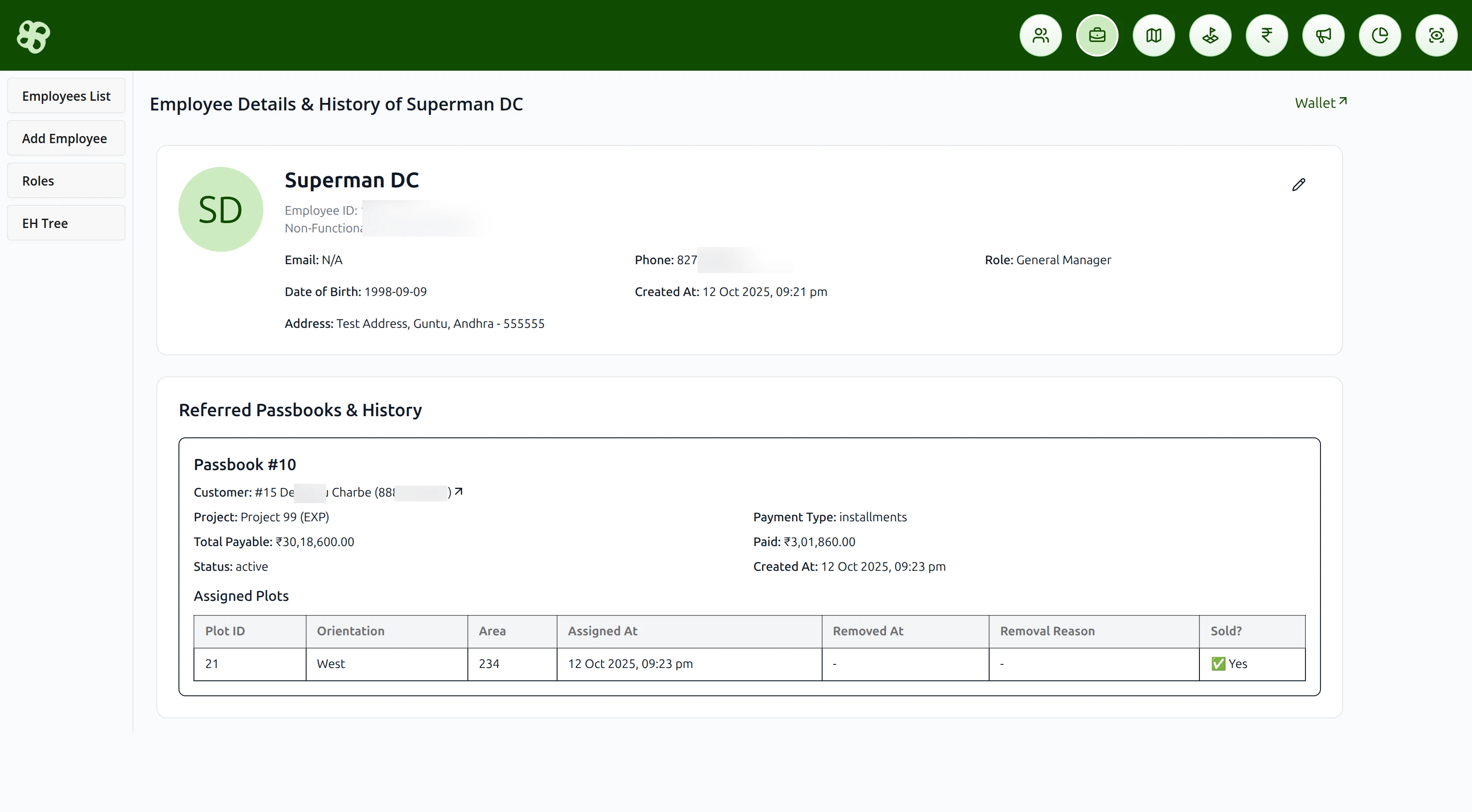This screenshot has height=812, width=1472.
Task: Click the SD avatar circle
Action: click(x=220, y=209)
